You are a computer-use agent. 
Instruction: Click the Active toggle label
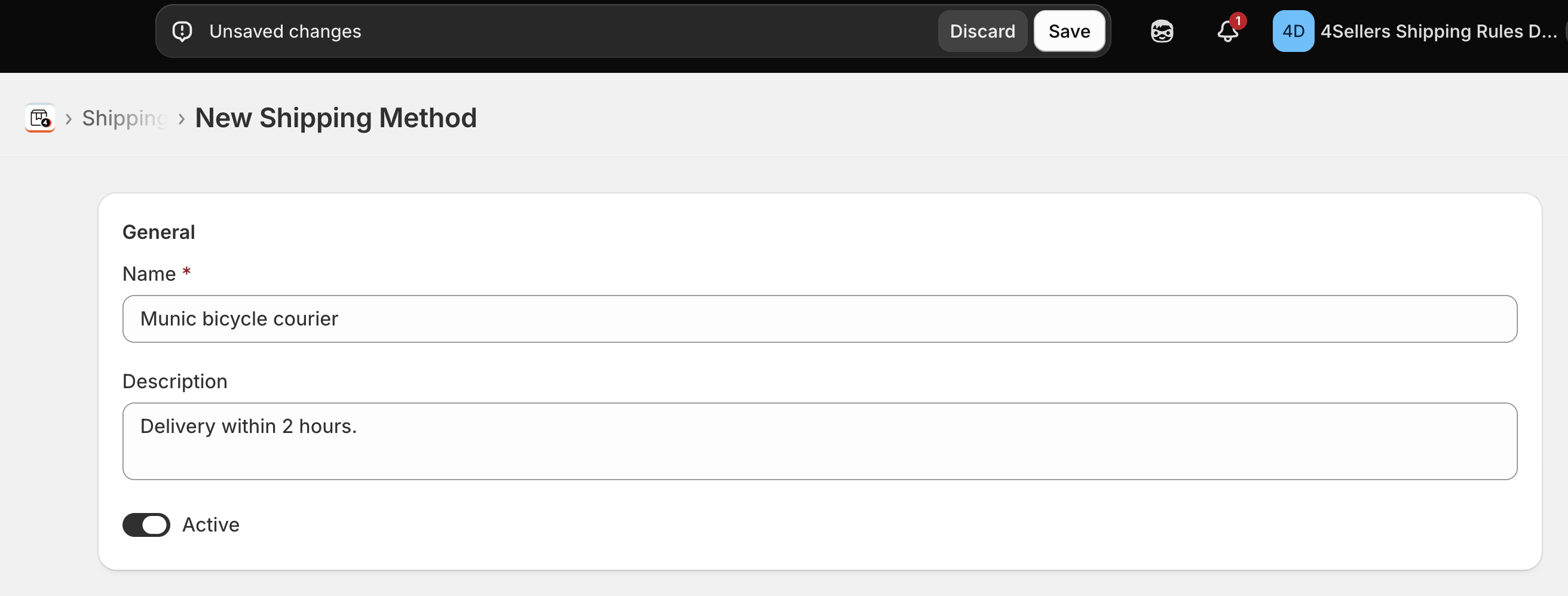(x=210, y=524)
